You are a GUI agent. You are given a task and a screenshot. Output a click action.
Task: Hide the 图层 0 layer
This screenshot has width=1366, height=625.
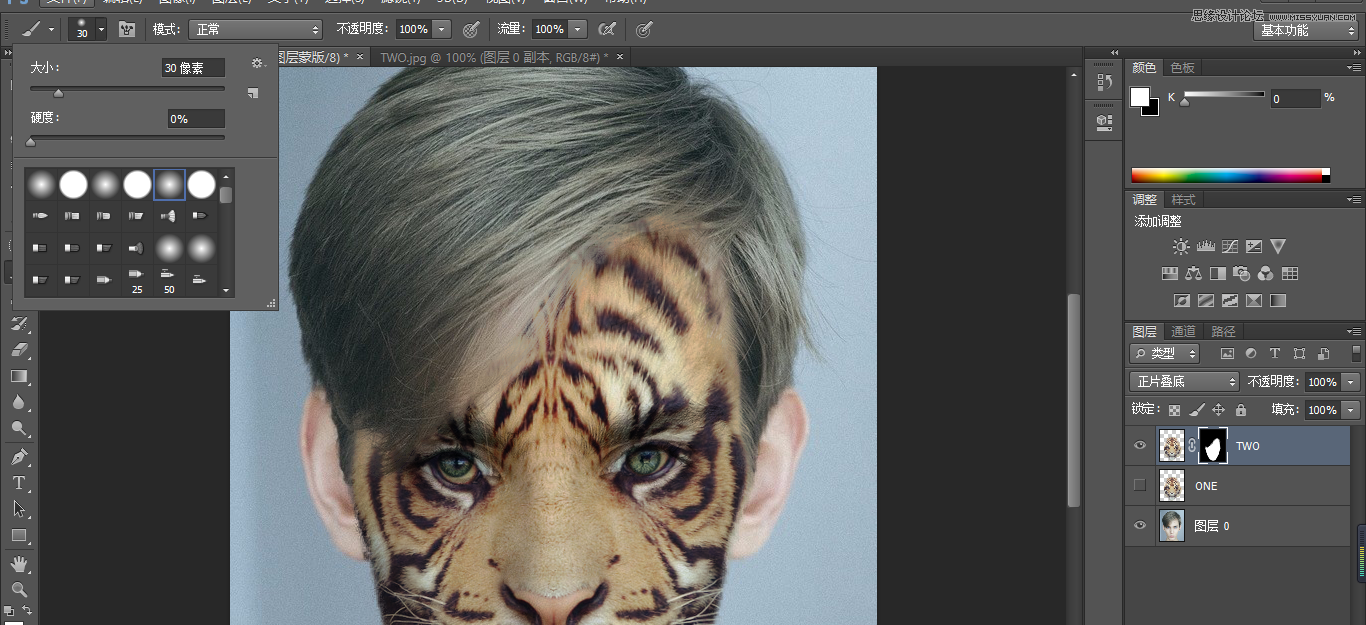click(1139, 526)
